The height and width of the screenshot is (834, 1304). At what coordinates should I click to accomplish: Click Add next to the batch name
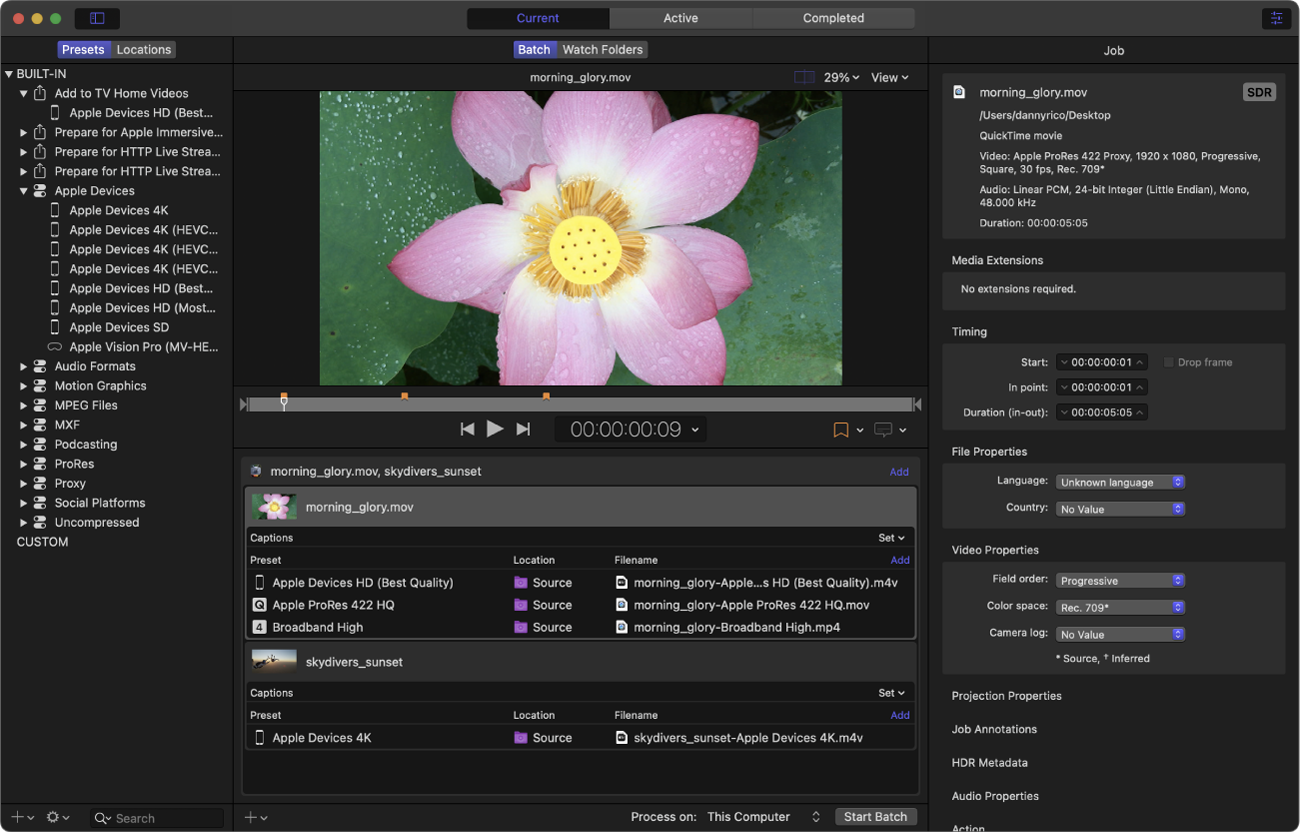pyautogui.click(x=899, y=472)
